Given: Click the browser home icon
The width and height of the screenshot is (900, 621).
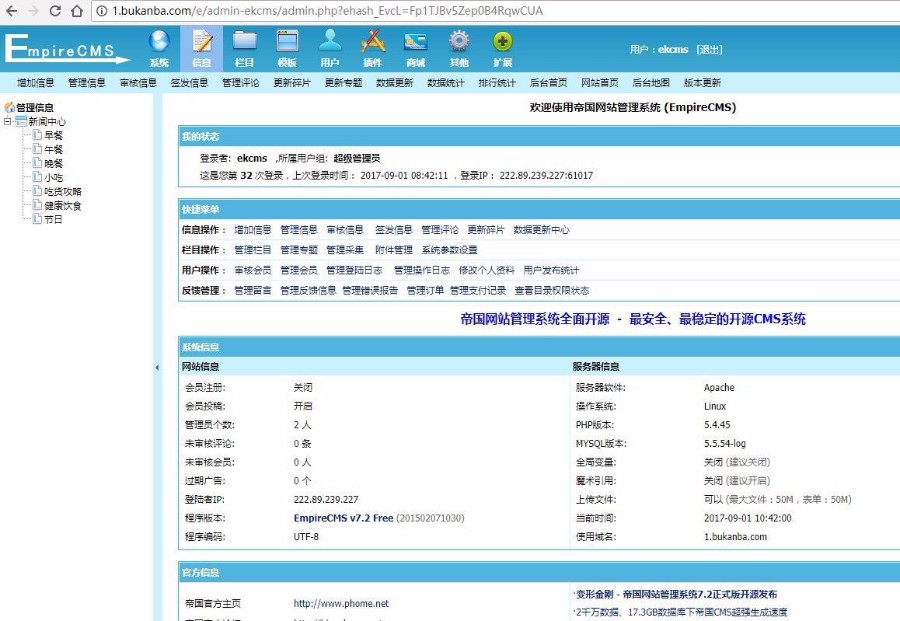Looking at the screenshot, I should point(77,10).
